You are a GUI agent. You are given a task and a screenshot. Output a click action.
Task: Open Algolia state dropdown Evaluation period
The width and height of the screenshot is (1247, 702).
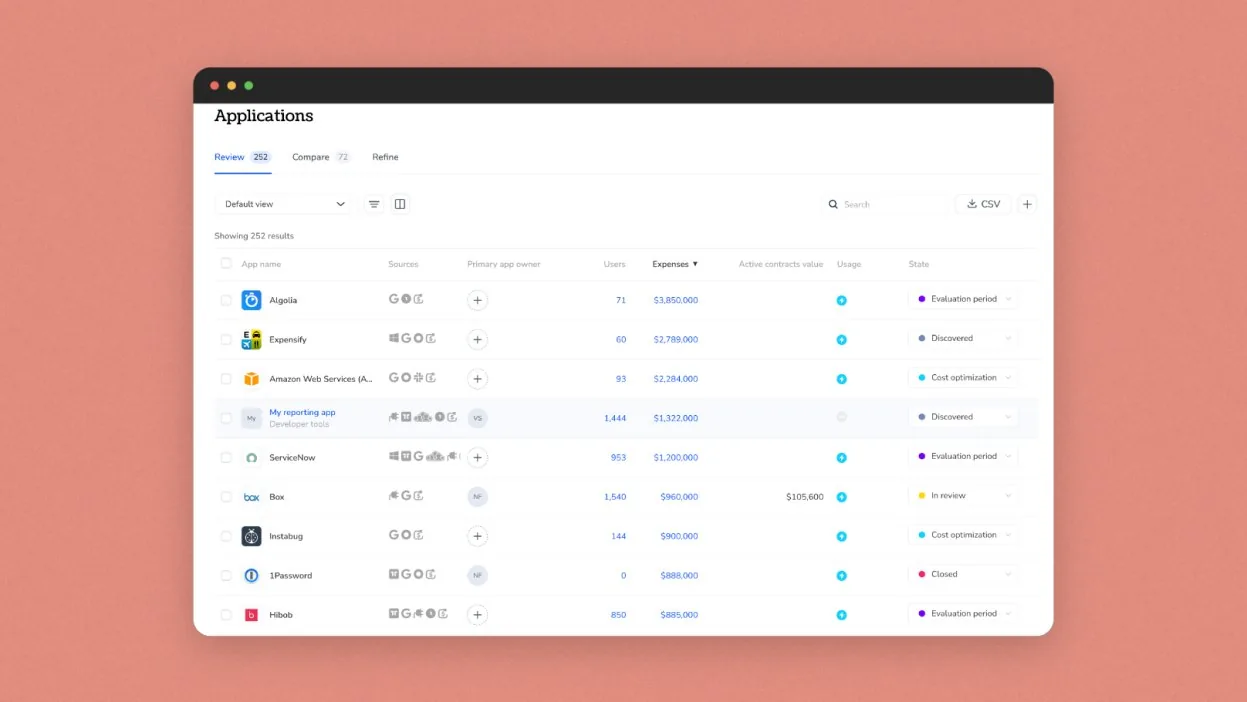tap(964, 299)
